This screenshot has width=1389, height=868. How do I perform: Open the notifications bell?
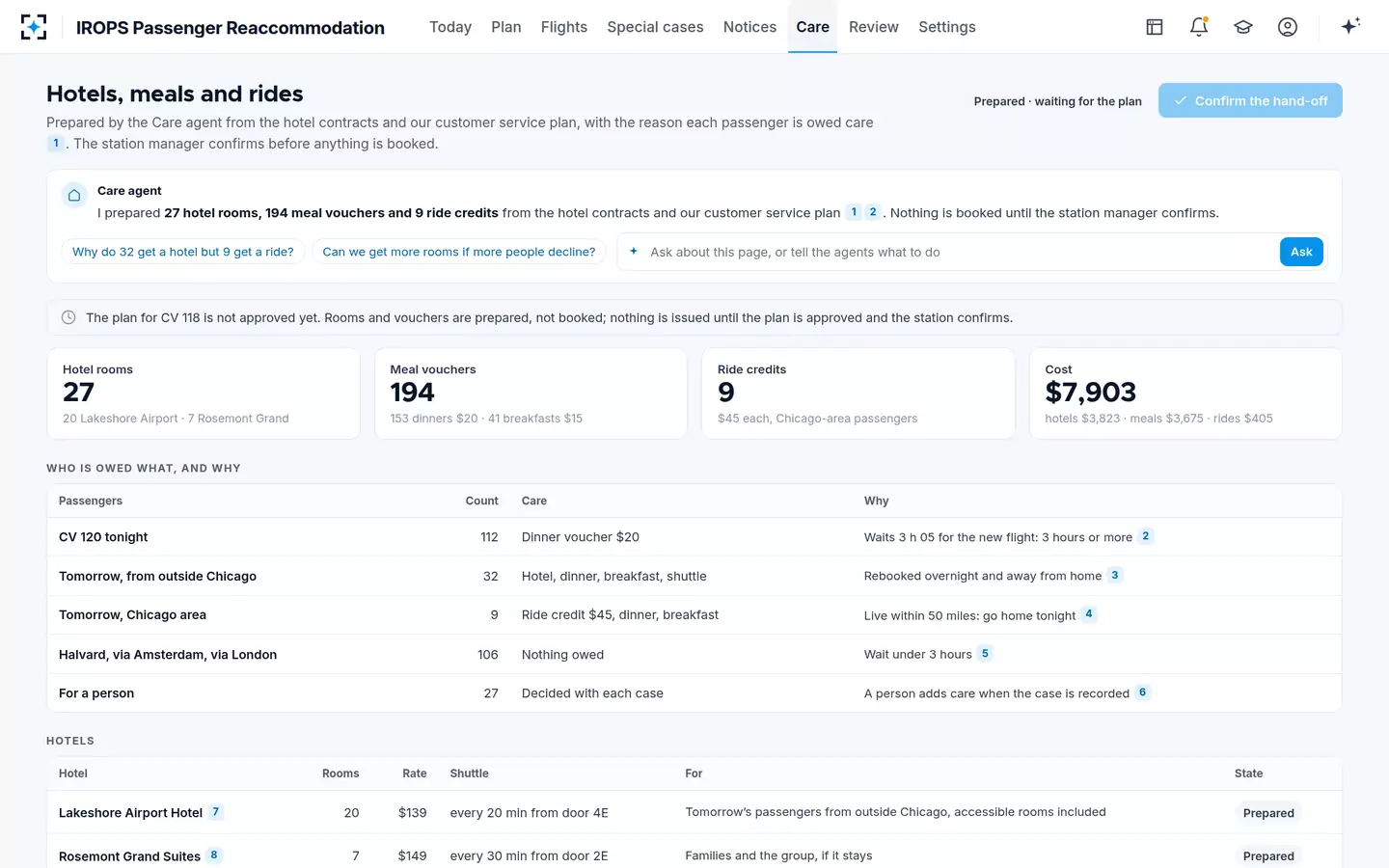pyautogui.click(x=1199, y=27)
